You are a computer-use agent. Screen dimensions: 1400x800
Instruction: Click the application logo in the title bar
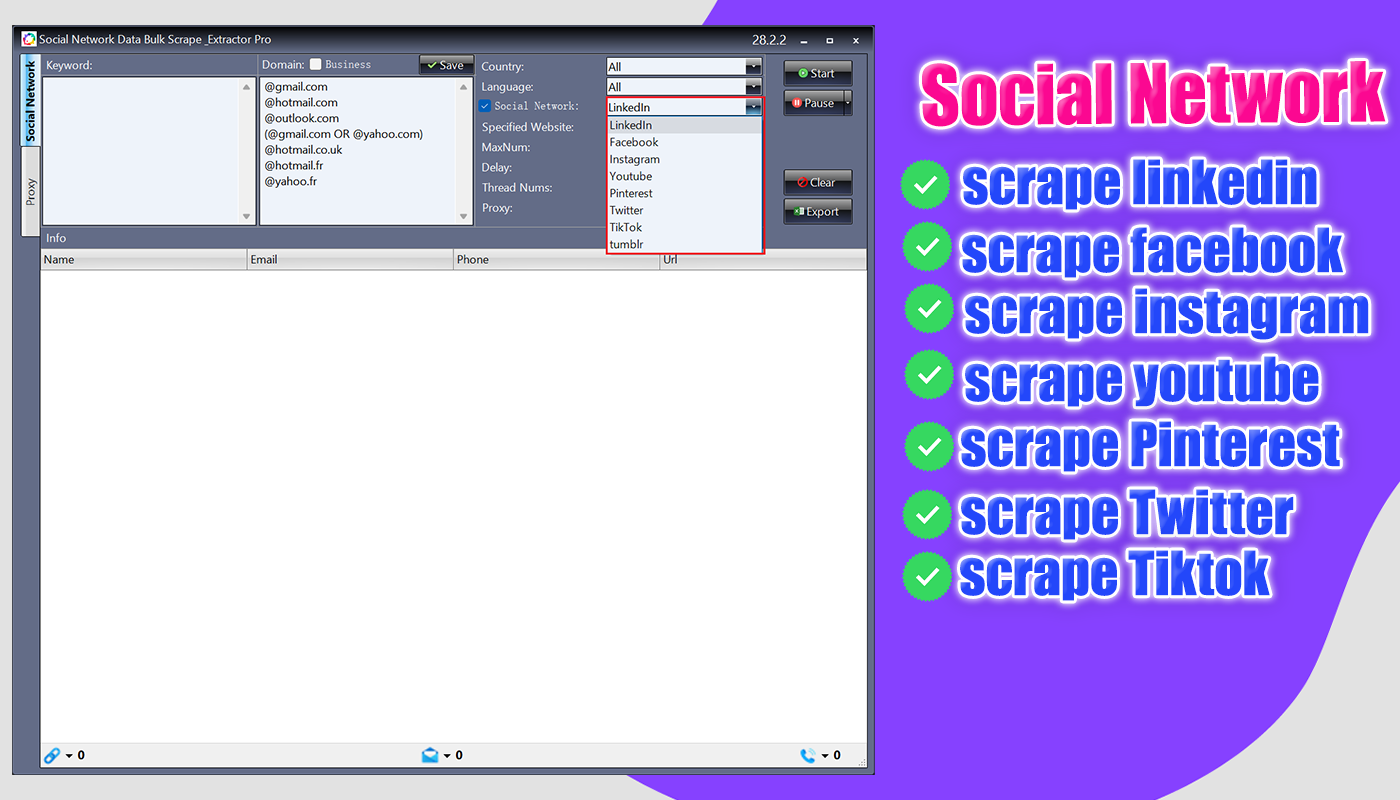[27, 39]
